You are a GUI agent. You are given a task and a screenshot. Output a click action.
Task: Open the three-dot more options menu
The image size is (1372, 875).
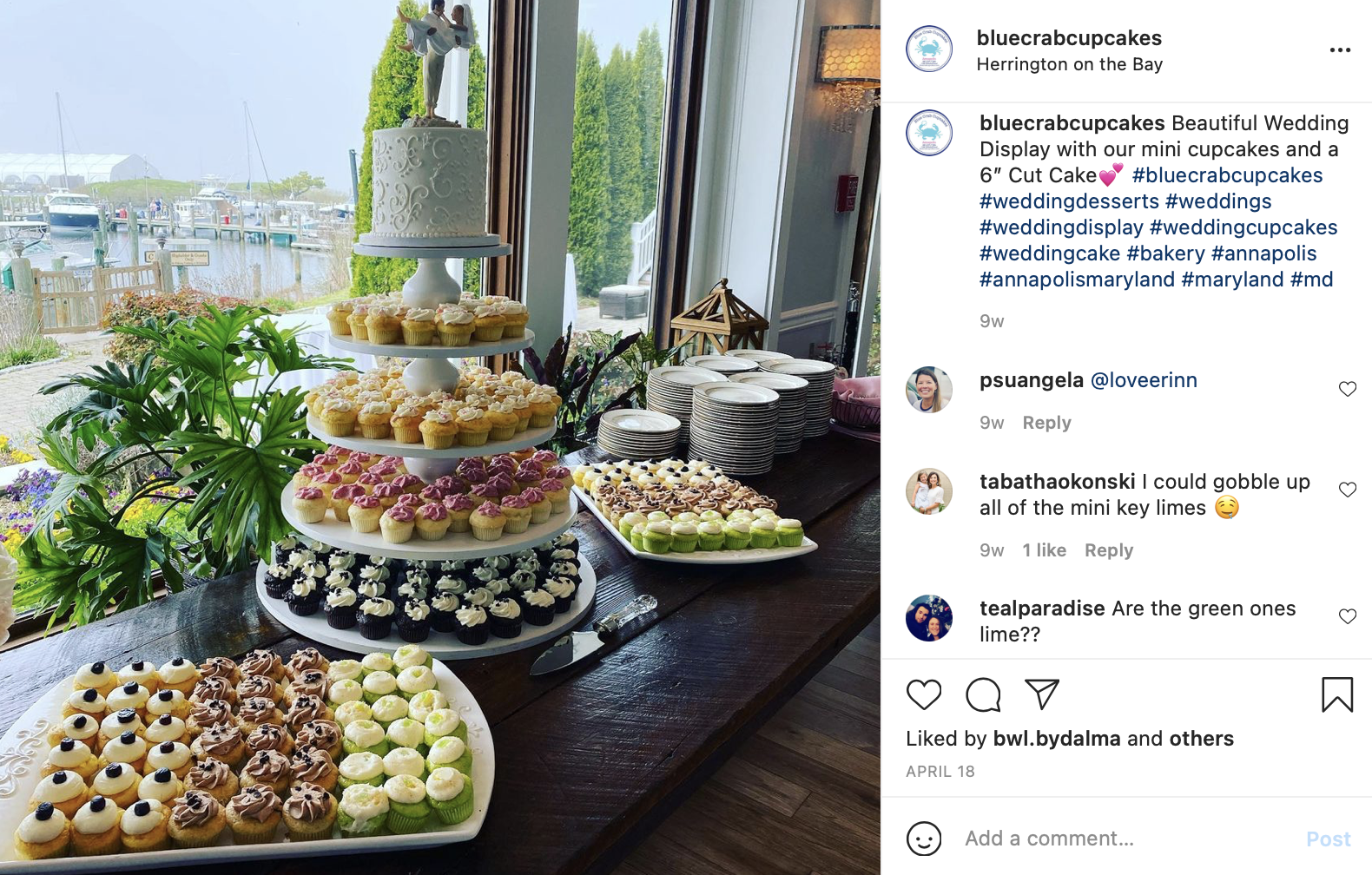tap(1340, 50)
